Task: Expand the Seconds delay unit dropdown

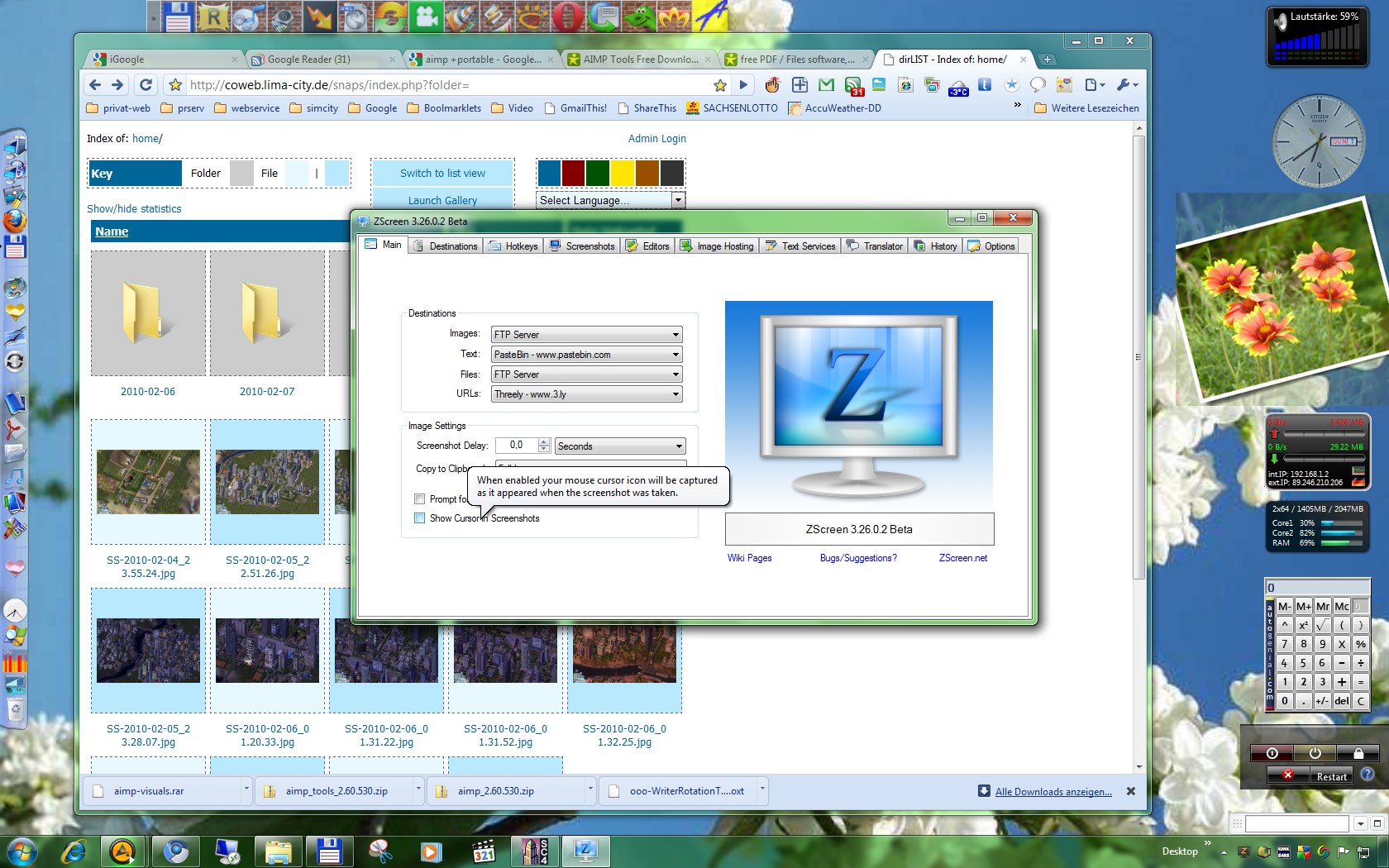Action: [678, 446]
